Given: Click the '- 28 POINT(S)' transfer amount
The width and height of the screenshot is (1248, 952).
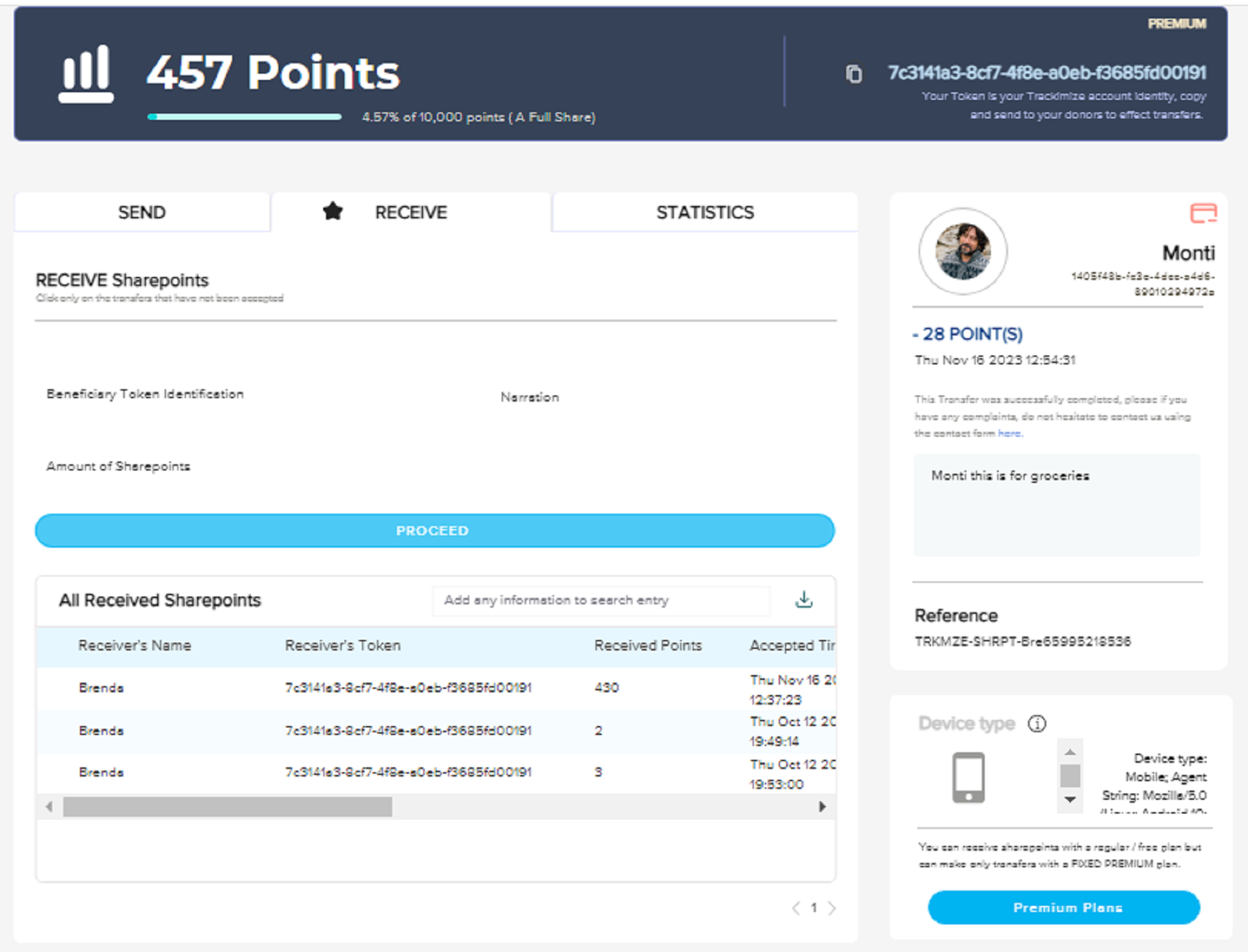Looking at the screenshot, I should pos(968,334).
